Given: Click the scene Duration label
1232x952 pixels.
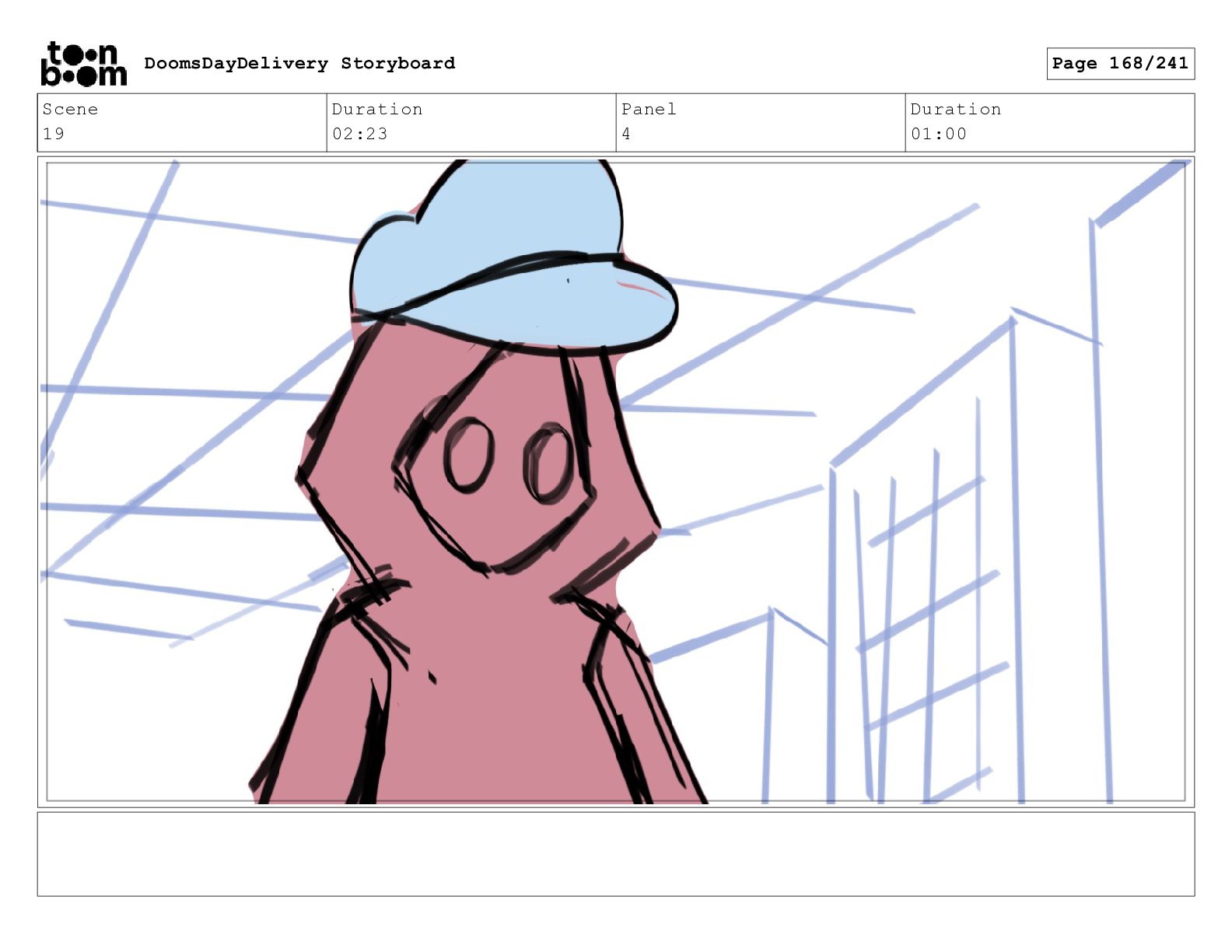Looking at the screenshot, I should [377, 110].
